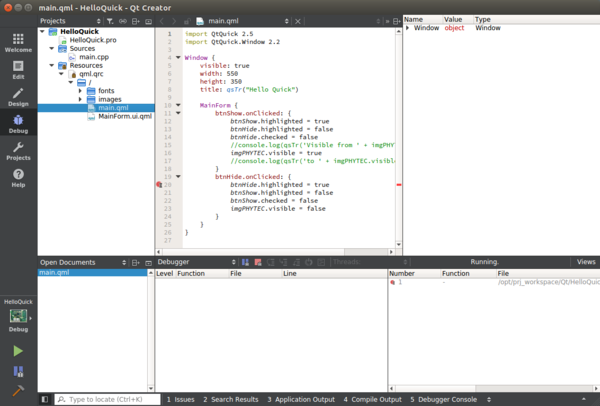Collapse the qml.qrc node
The image size is (600, 406).
coord(61,73)
